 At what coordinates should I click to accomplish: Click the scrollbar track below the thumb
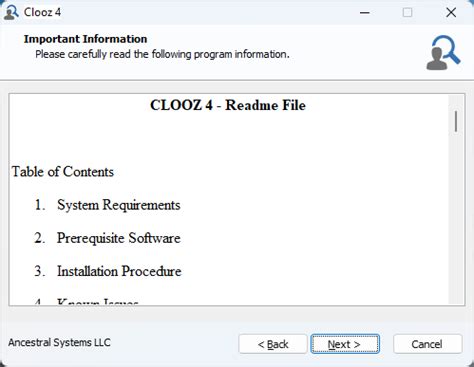click(456, 217)
